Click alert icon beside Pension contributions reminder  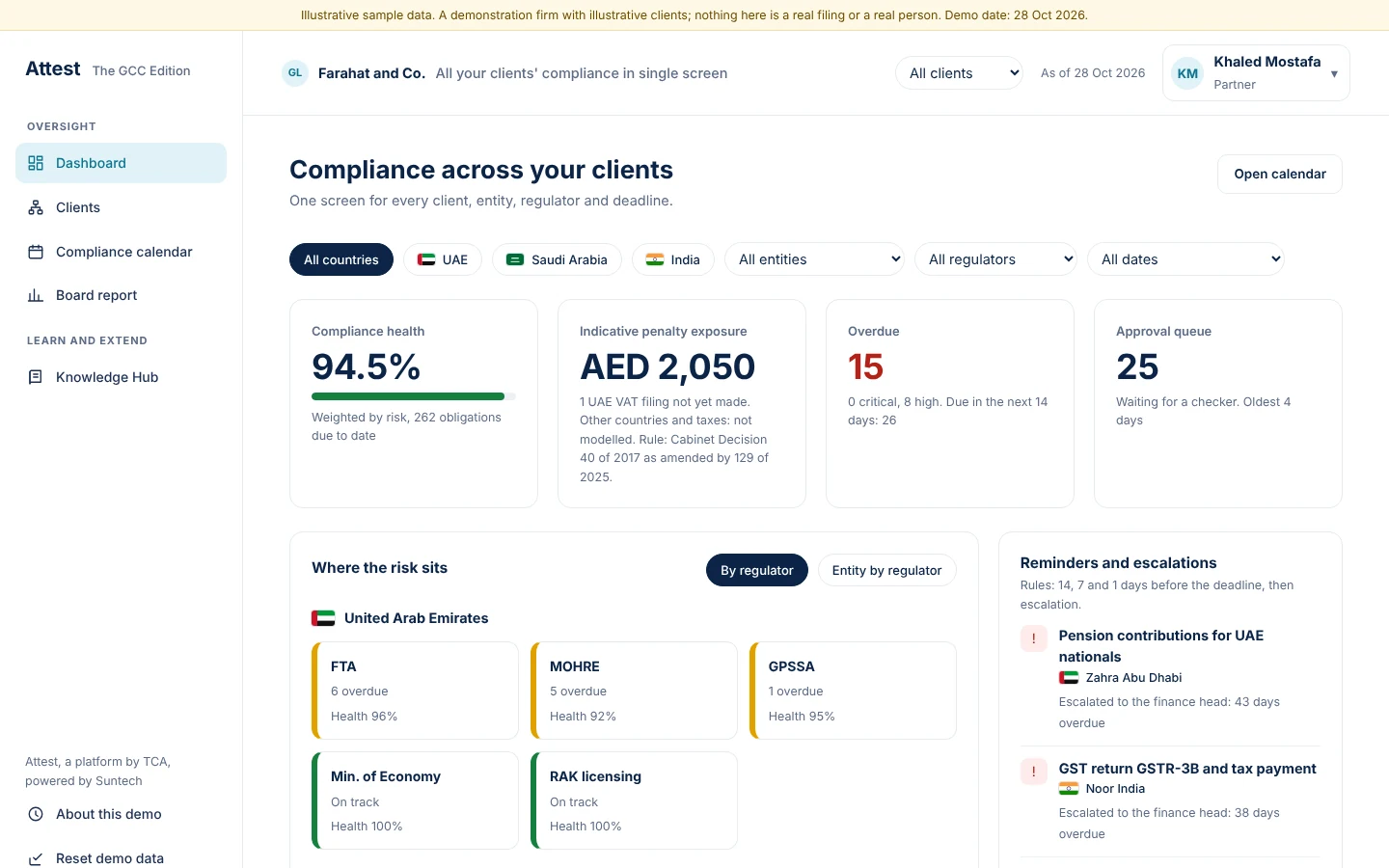[1034, 638]
